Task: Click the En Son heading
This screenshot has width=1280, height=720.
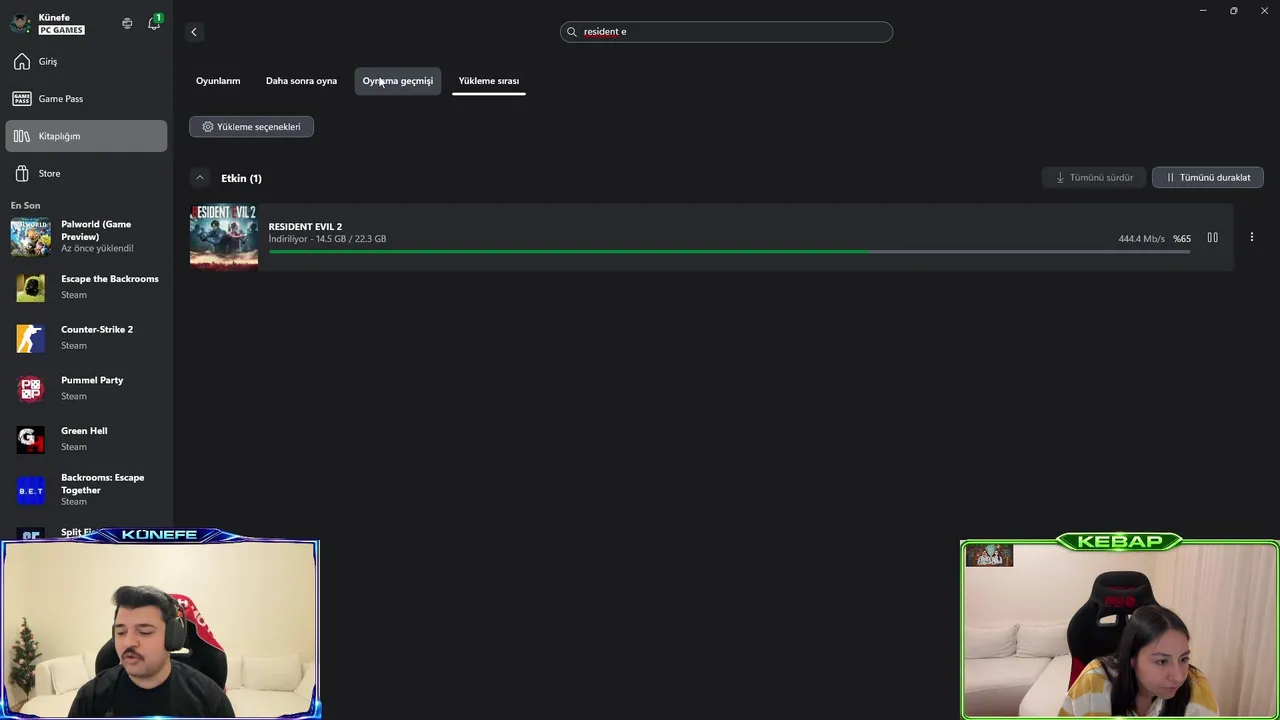Action: tap(25, 206)
